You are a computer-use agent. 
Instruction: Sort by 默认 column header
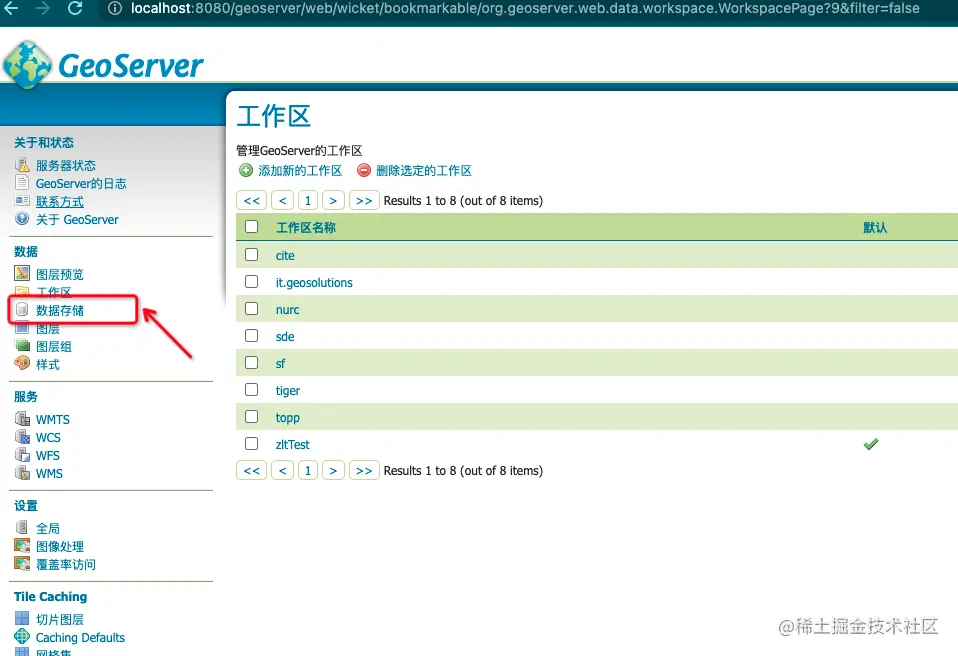pos(875,227)
